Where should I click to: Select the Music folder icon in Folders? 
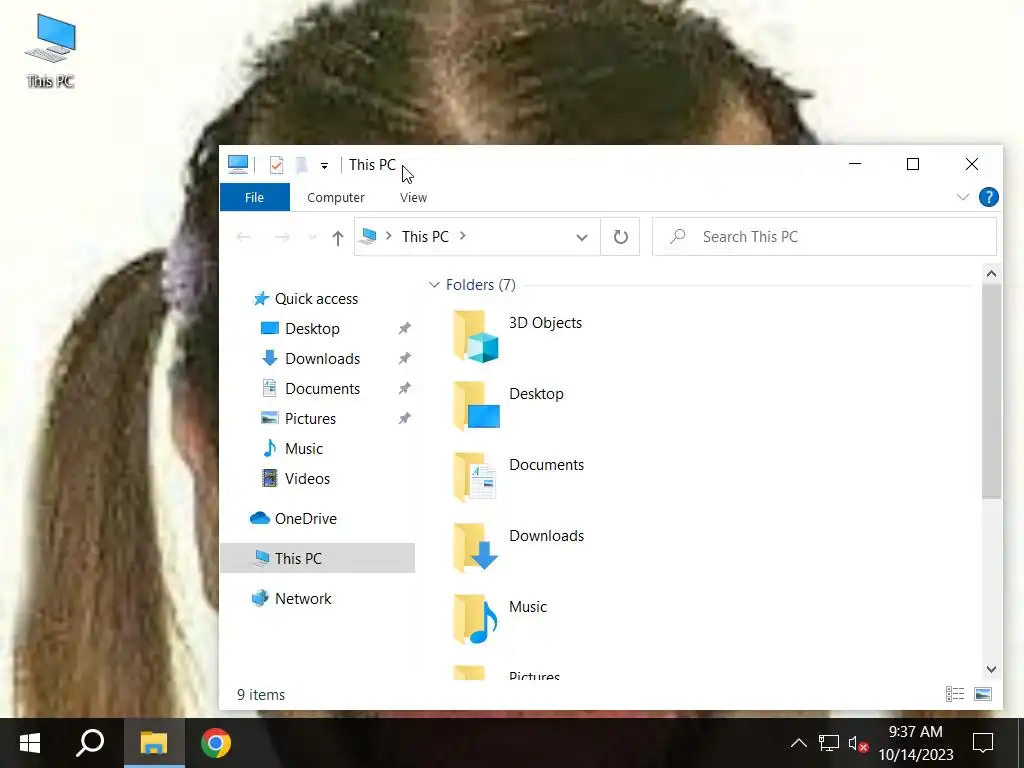click(x=476, y=619)
